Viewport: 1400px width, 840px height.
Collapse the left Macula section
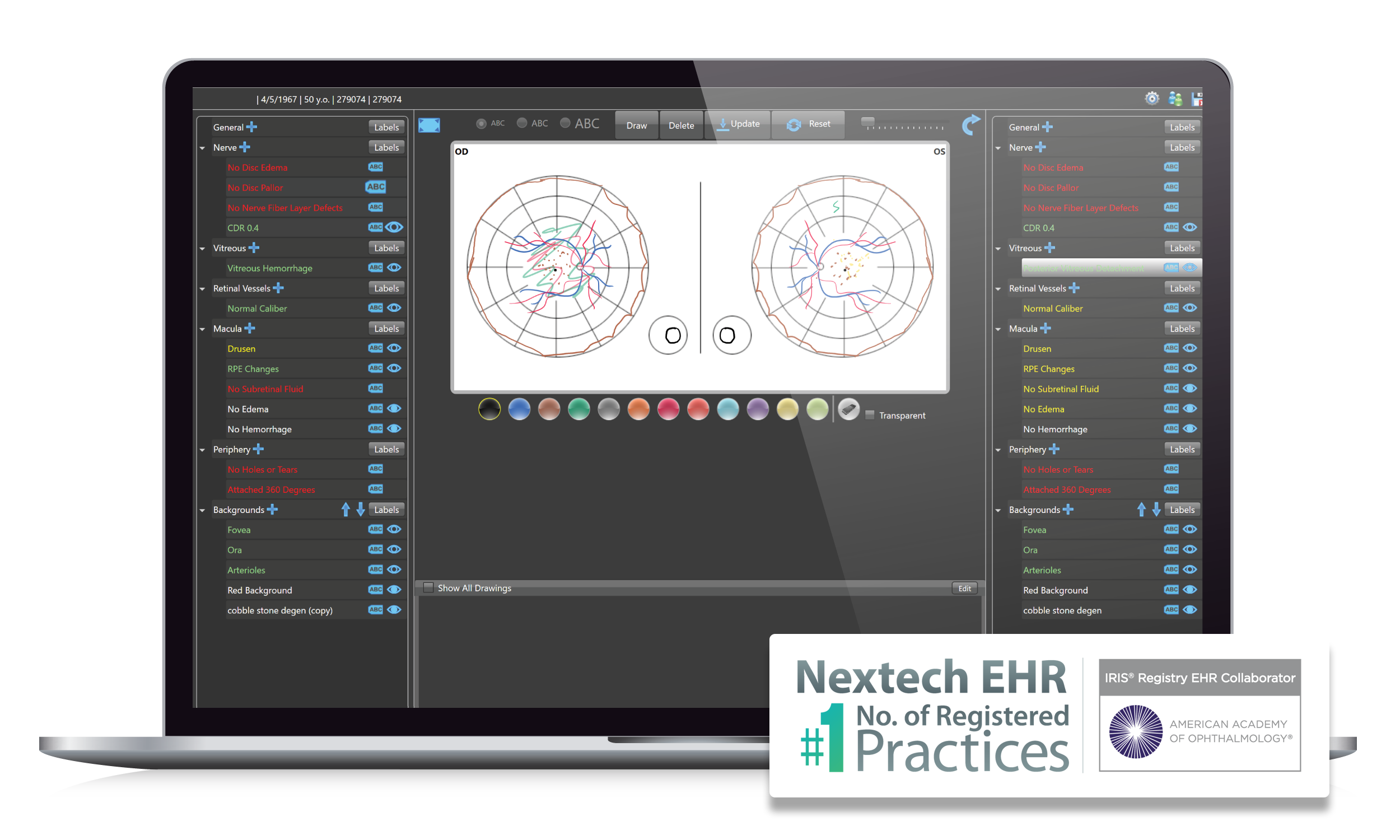203,329
